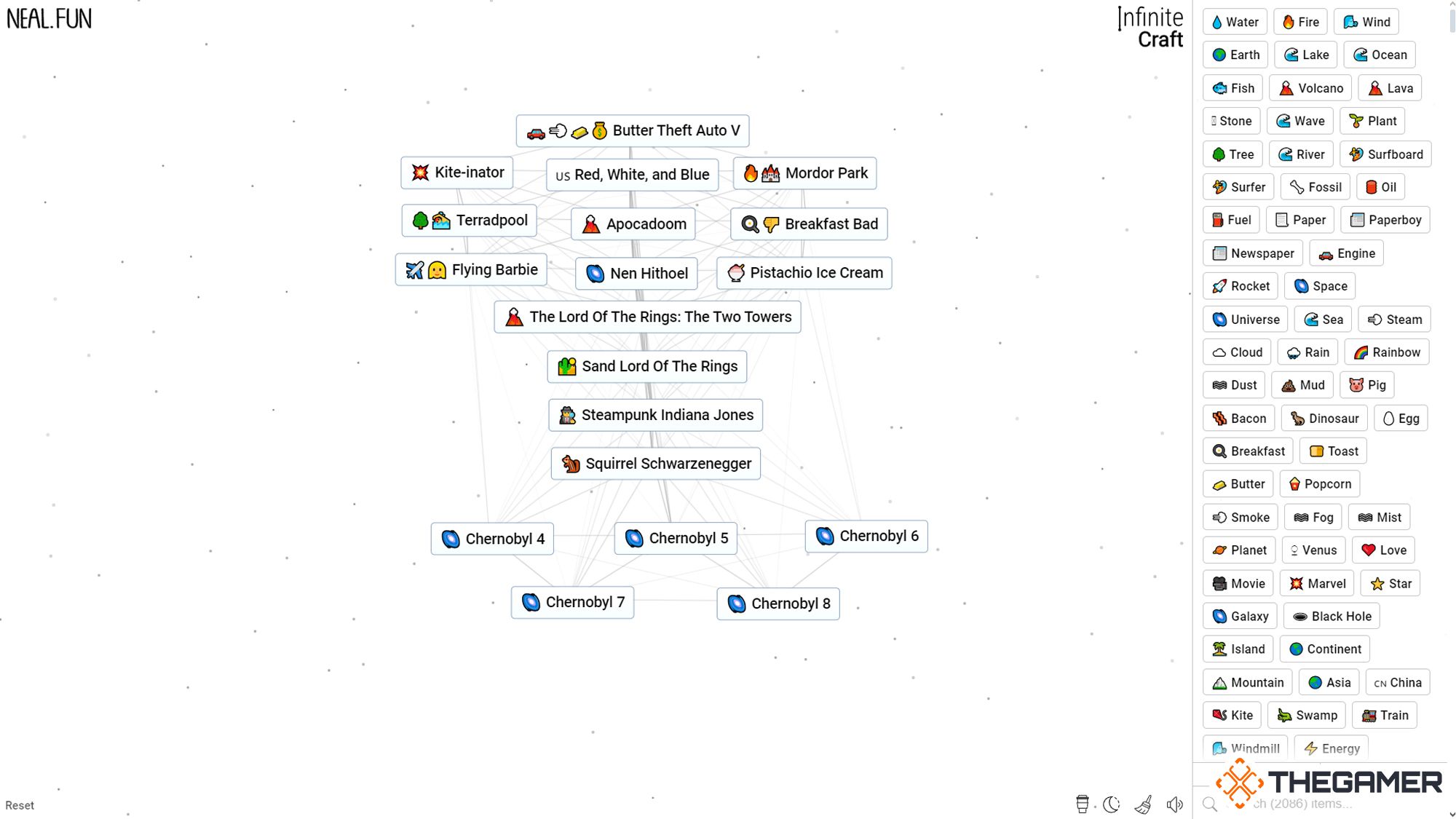Select Squirrel Schwarzenegger element
This screenshot has width=1456, height=819.
pyautogui.click(x=656, y=464)
